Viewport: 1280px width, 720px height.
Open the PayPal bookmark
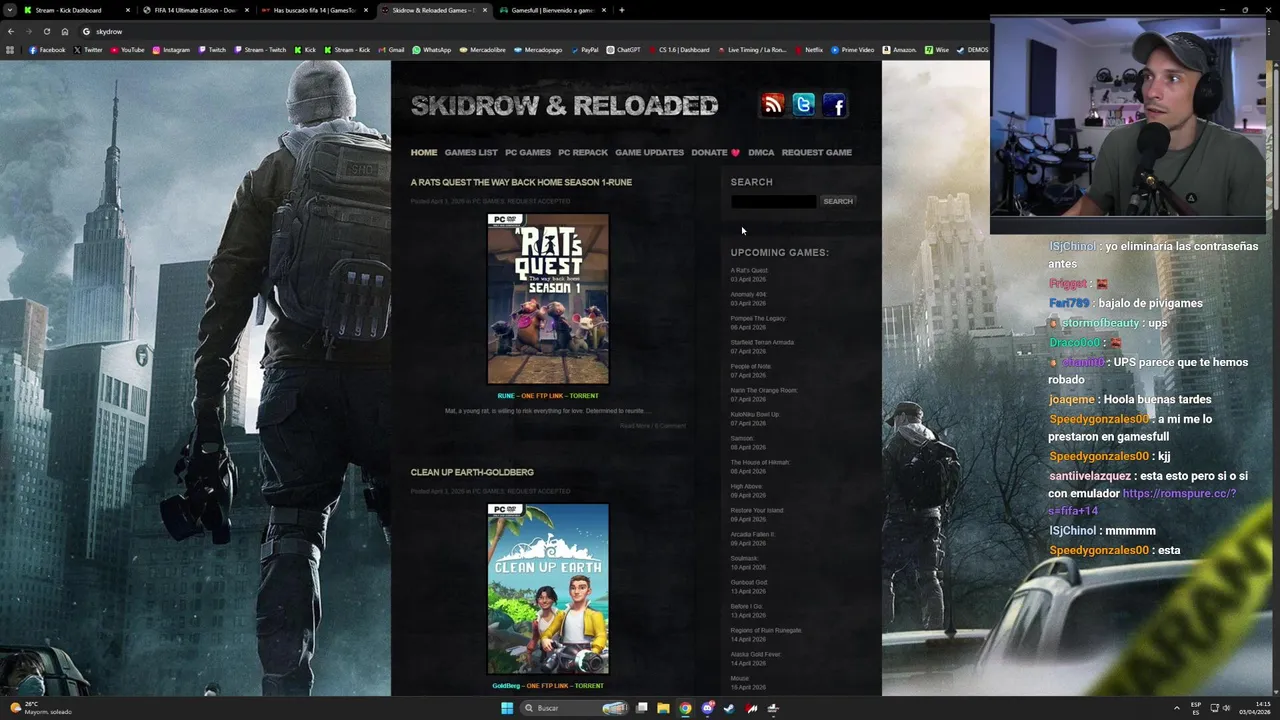click(x=584, y=50)
